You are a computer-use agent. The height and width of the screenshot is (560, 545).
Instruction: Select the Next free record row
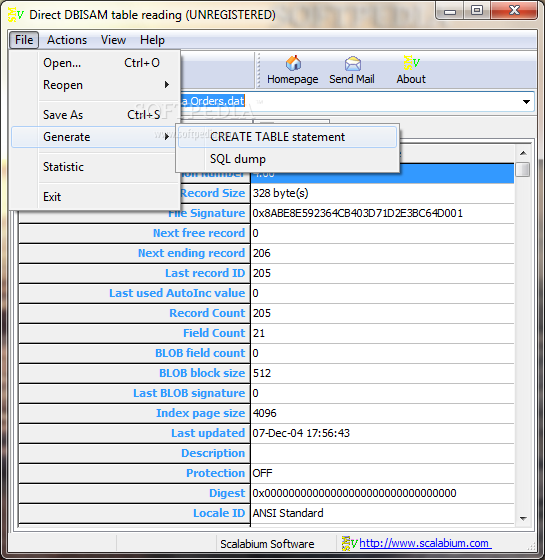coord(266,233)
